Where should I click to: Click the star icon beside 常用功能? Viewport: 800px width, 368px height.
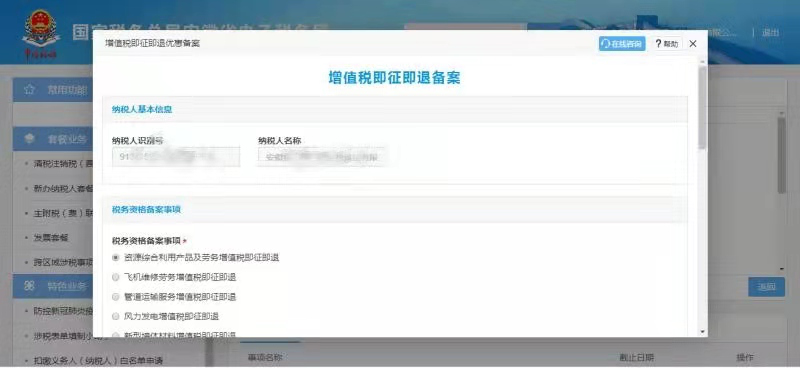click(x=29, y=90)
